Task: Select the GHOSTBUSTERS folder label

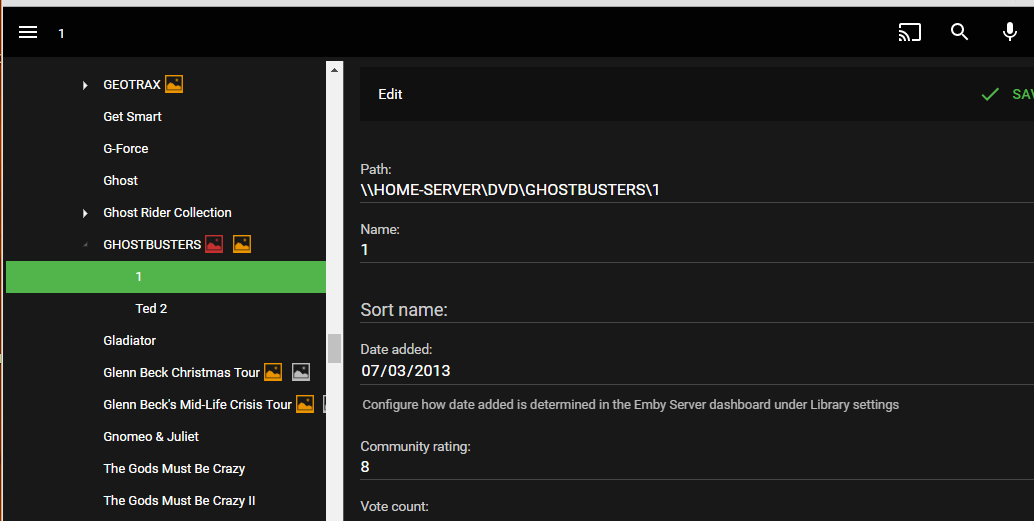Action: pyautogui.click(x=152, y=244)
